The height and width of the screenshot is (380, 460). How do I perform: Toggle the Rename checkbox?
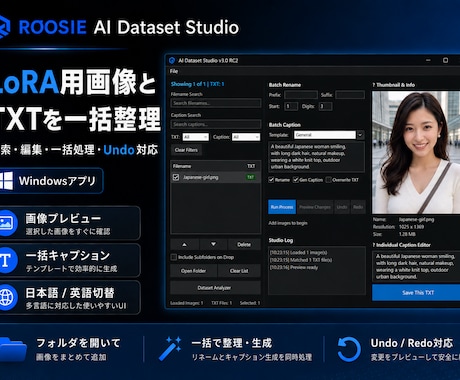271,180
